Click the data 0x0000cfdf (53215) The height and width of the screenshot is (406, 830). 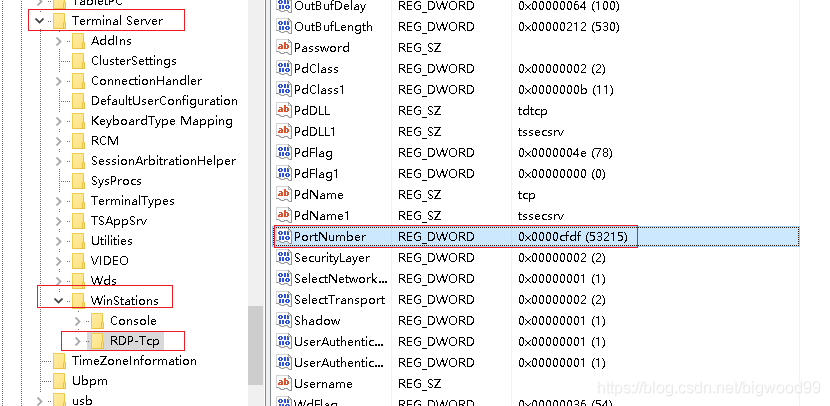[573, 237]
